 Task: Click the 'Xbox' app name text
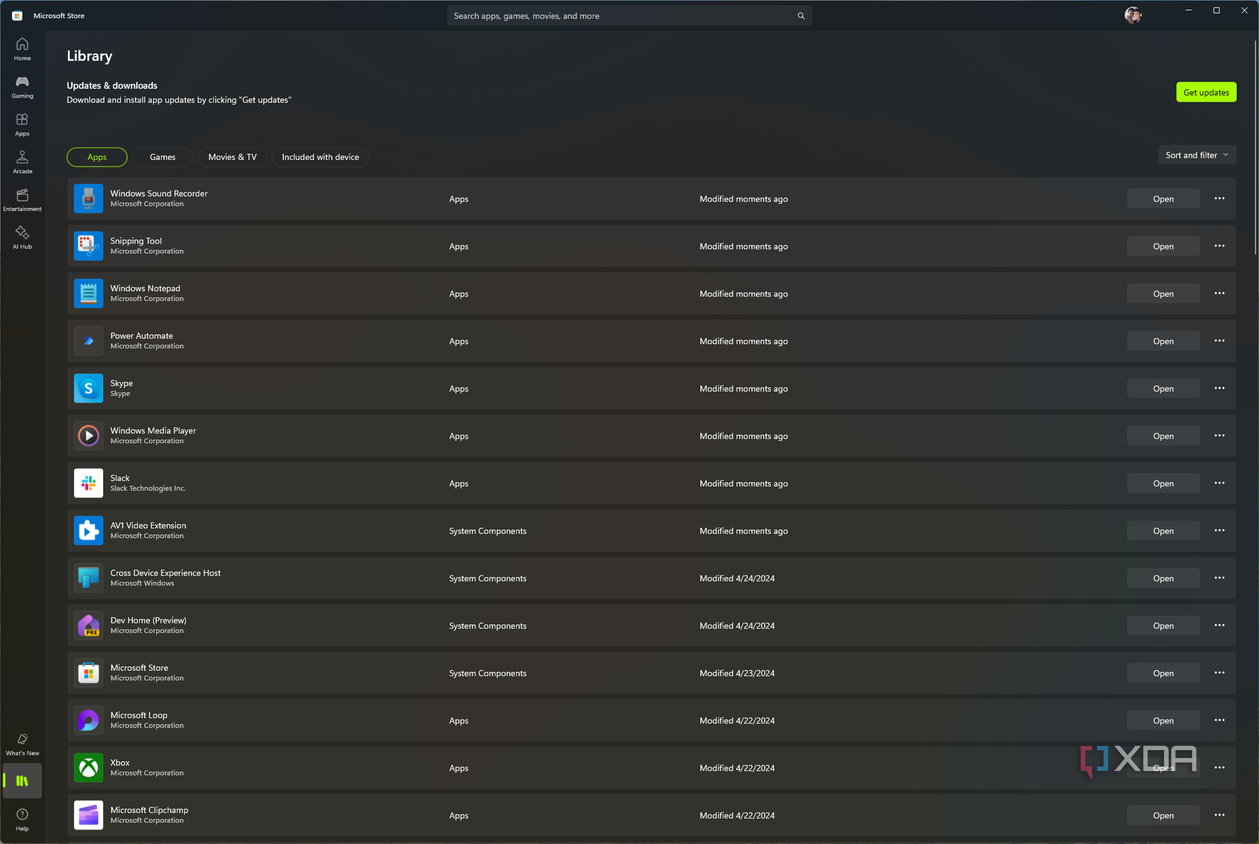pos(120,763)
